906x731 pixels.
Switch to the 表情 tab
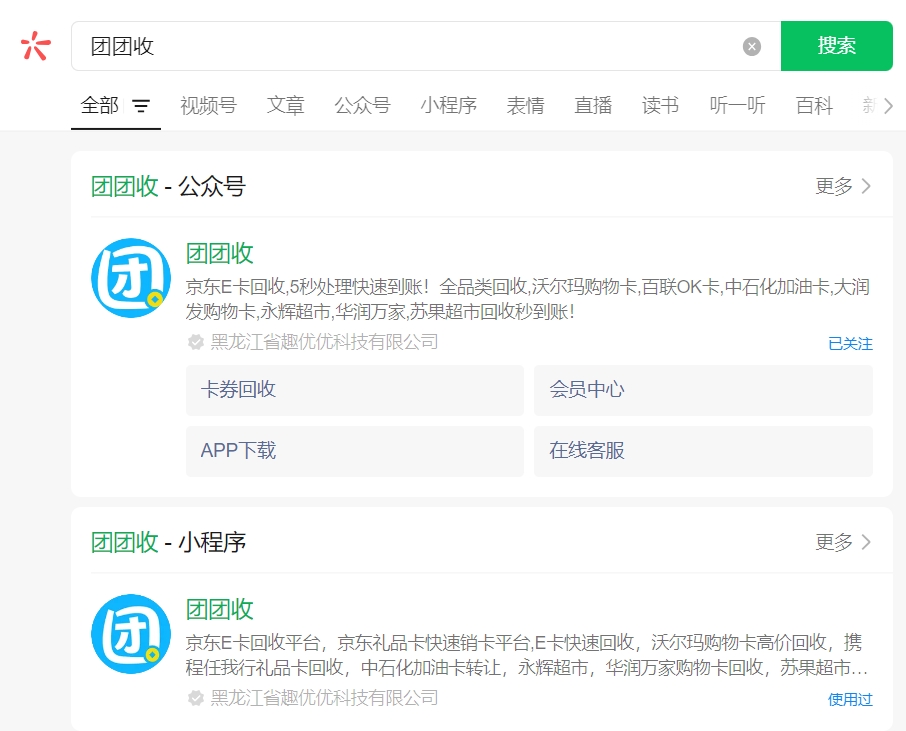[x=525, y=106]
